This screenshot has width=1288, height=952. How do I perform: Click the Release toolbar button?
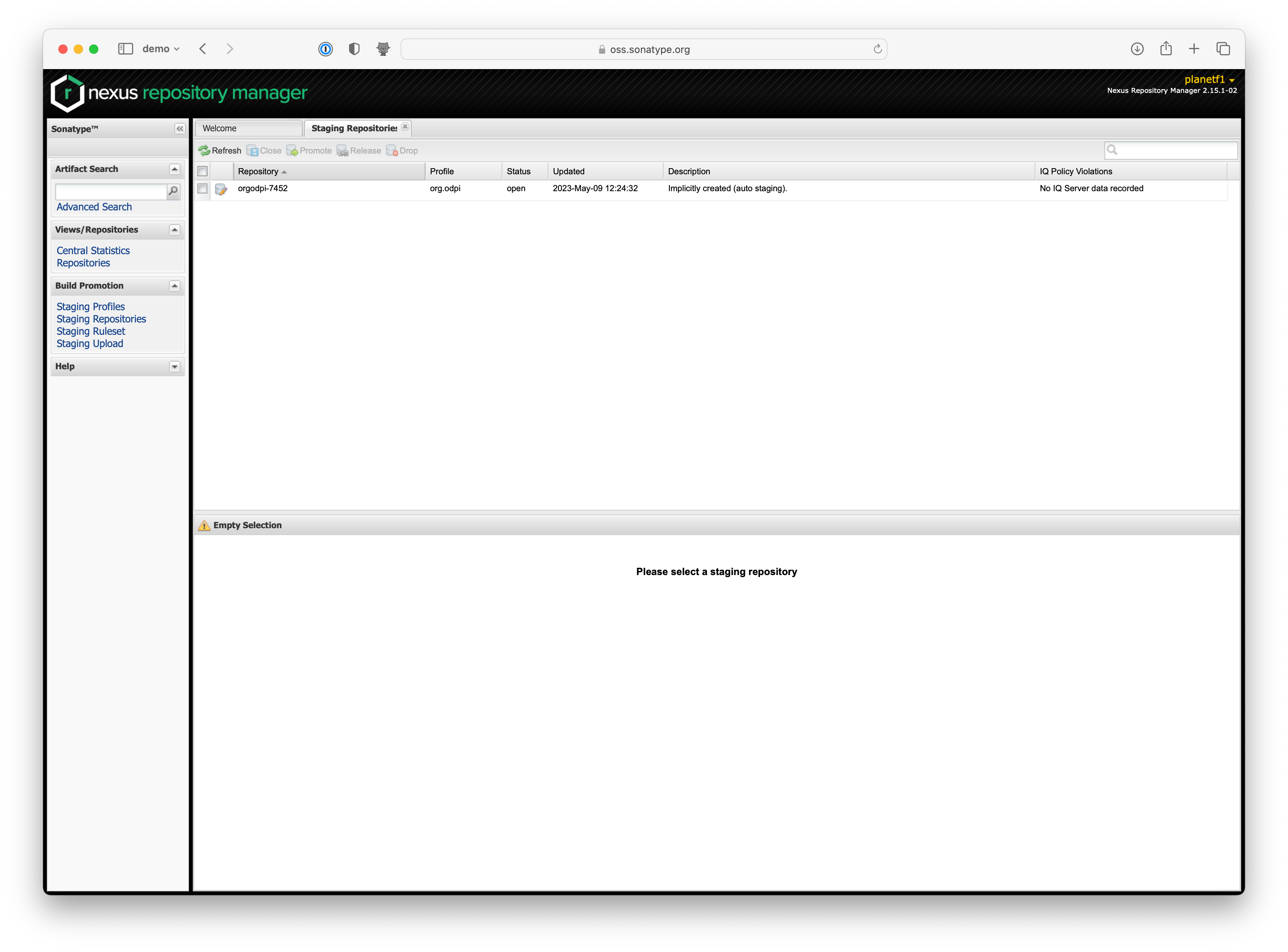(359, 150)
